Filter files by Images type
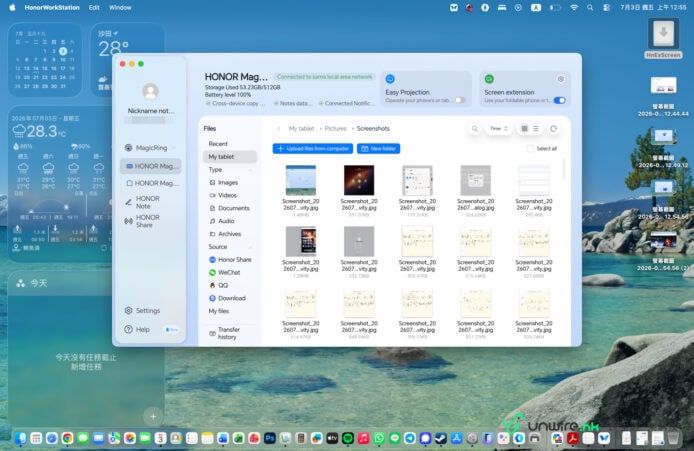This screenshot has width=694, height=451. (224, 182)
